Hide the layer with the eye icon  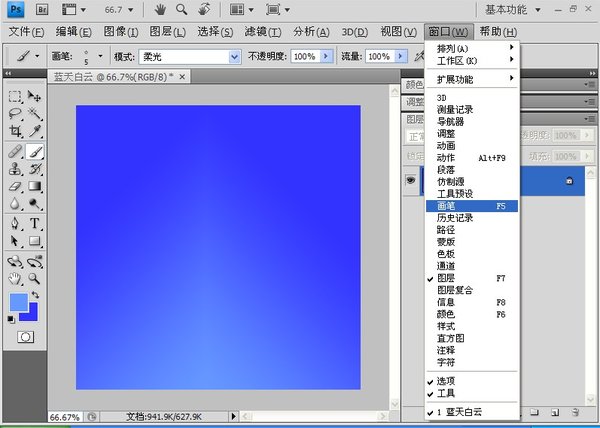pos(411,180)
